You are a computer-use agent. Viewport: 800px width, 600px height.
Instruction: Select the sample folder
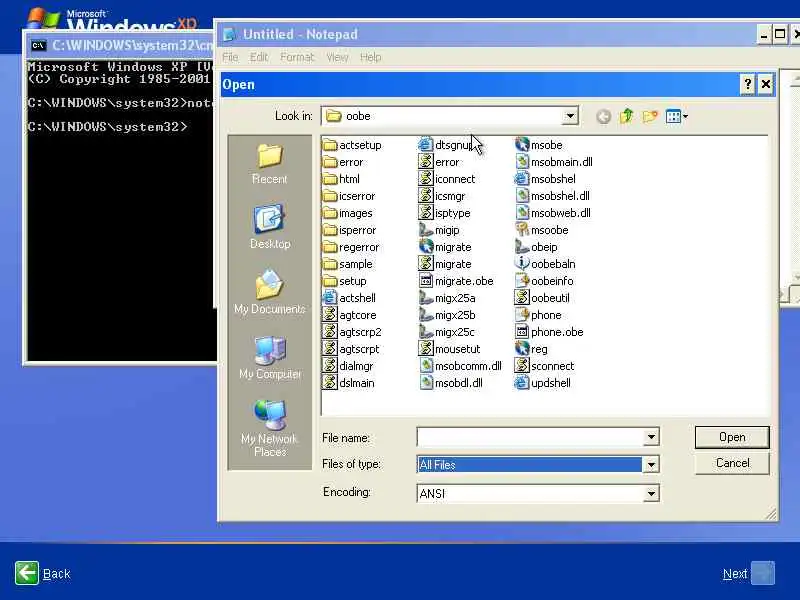click(348, 264)
